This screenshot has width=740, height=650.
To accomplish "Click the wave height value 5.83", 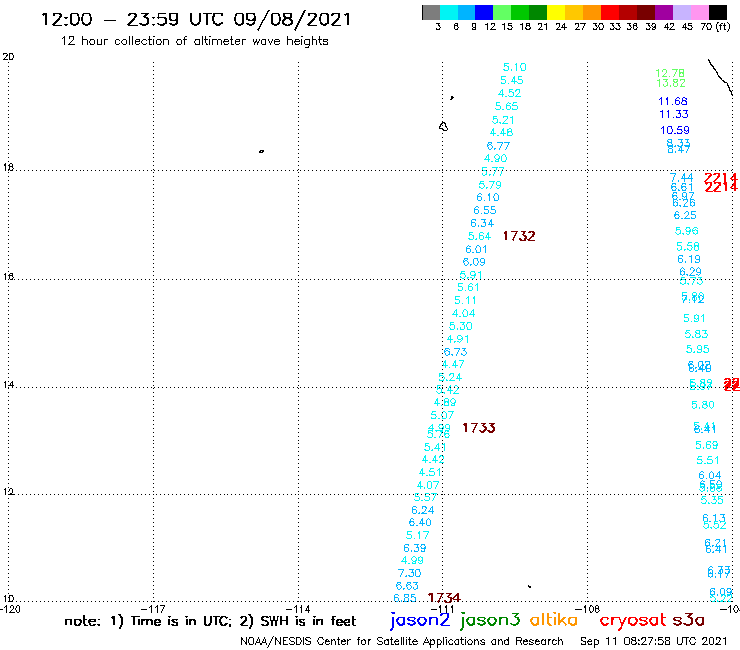I will pos(696,334).
